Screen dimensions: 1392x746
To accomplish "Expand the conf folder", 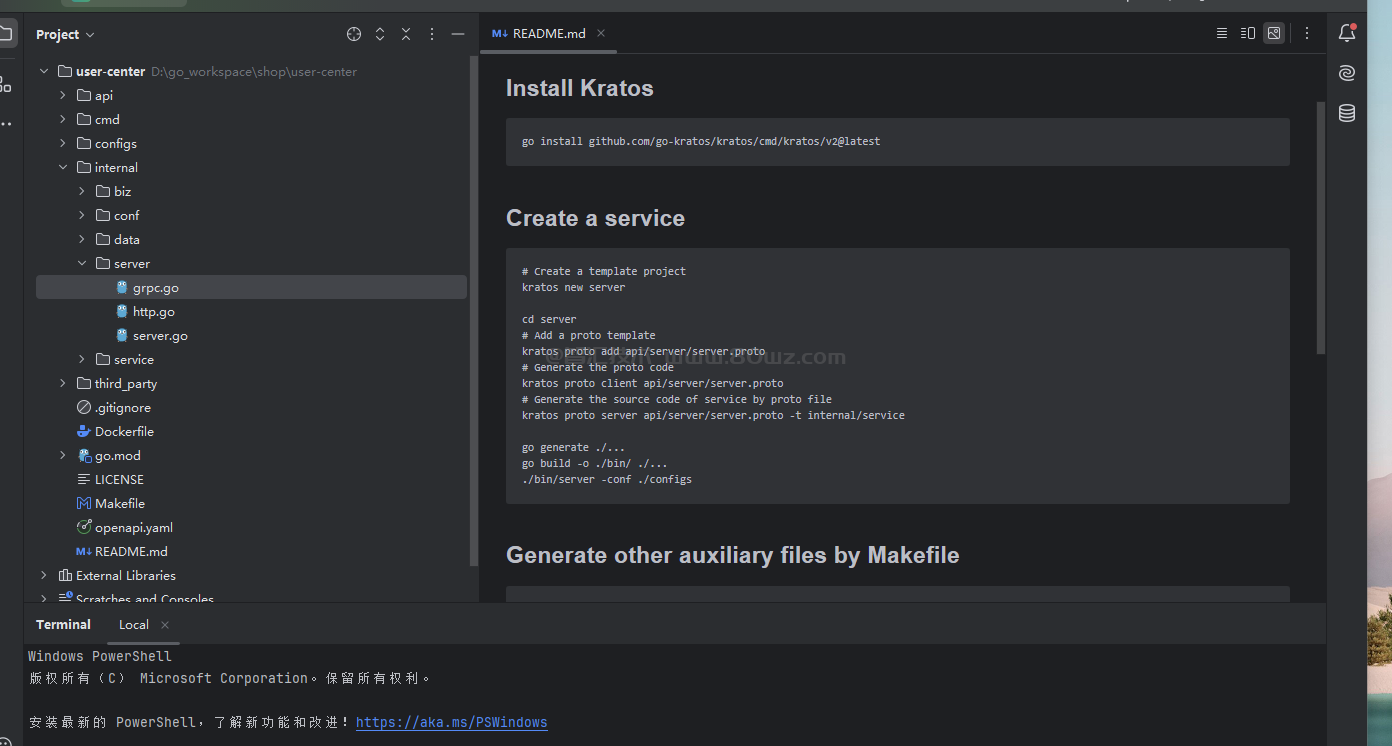I will tap(82, 216).
